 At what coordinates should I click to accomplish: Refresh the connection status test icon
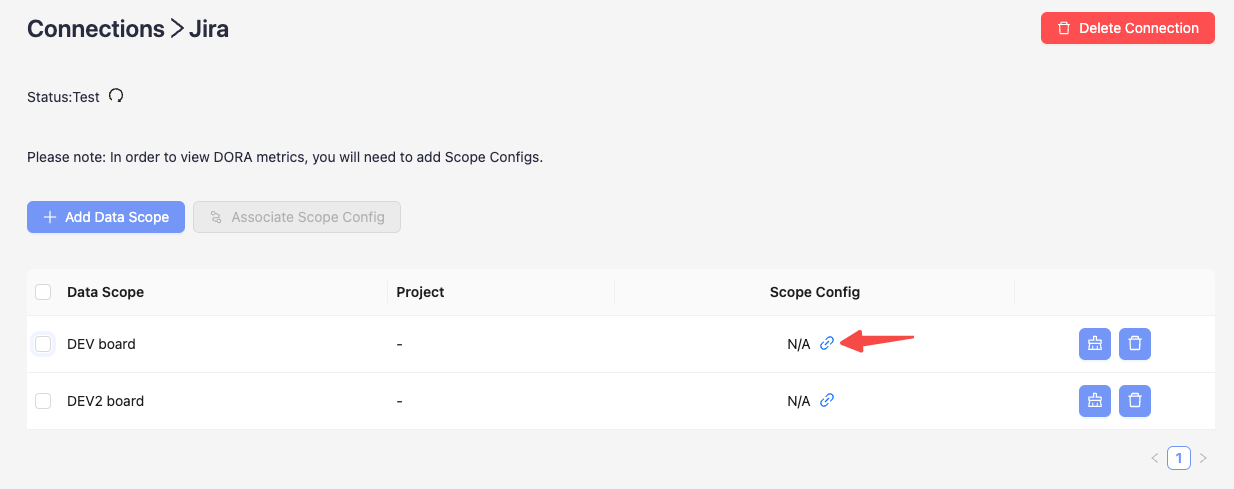click(x=116, y=96)
